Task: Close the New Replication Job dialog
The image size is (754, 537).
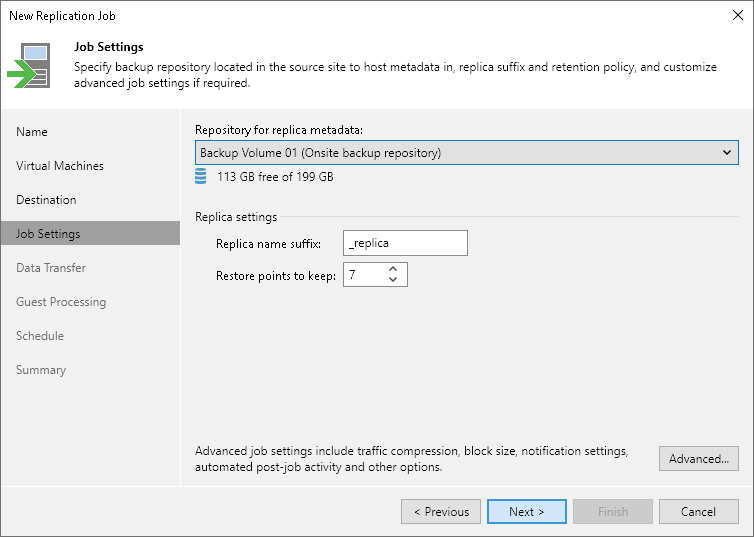Action: [734, 15]
